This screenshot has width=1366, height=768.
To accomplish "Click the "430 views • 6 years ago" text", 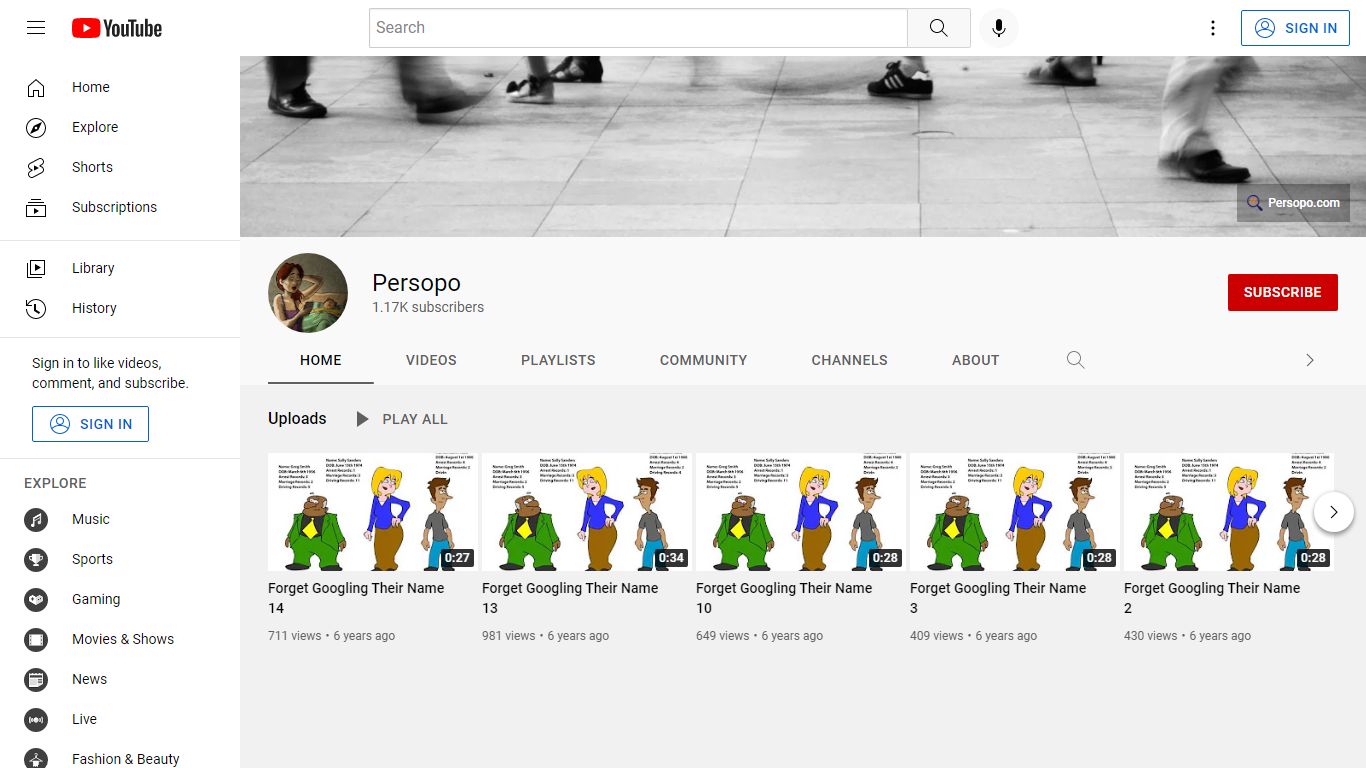I will coord(1187,636).
